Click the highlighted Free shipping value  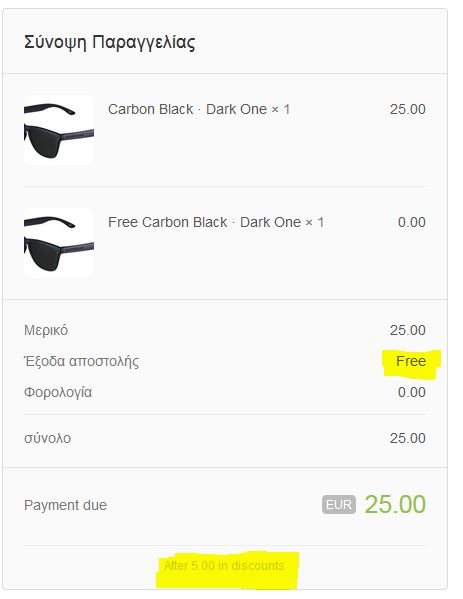tap(411, 361)
